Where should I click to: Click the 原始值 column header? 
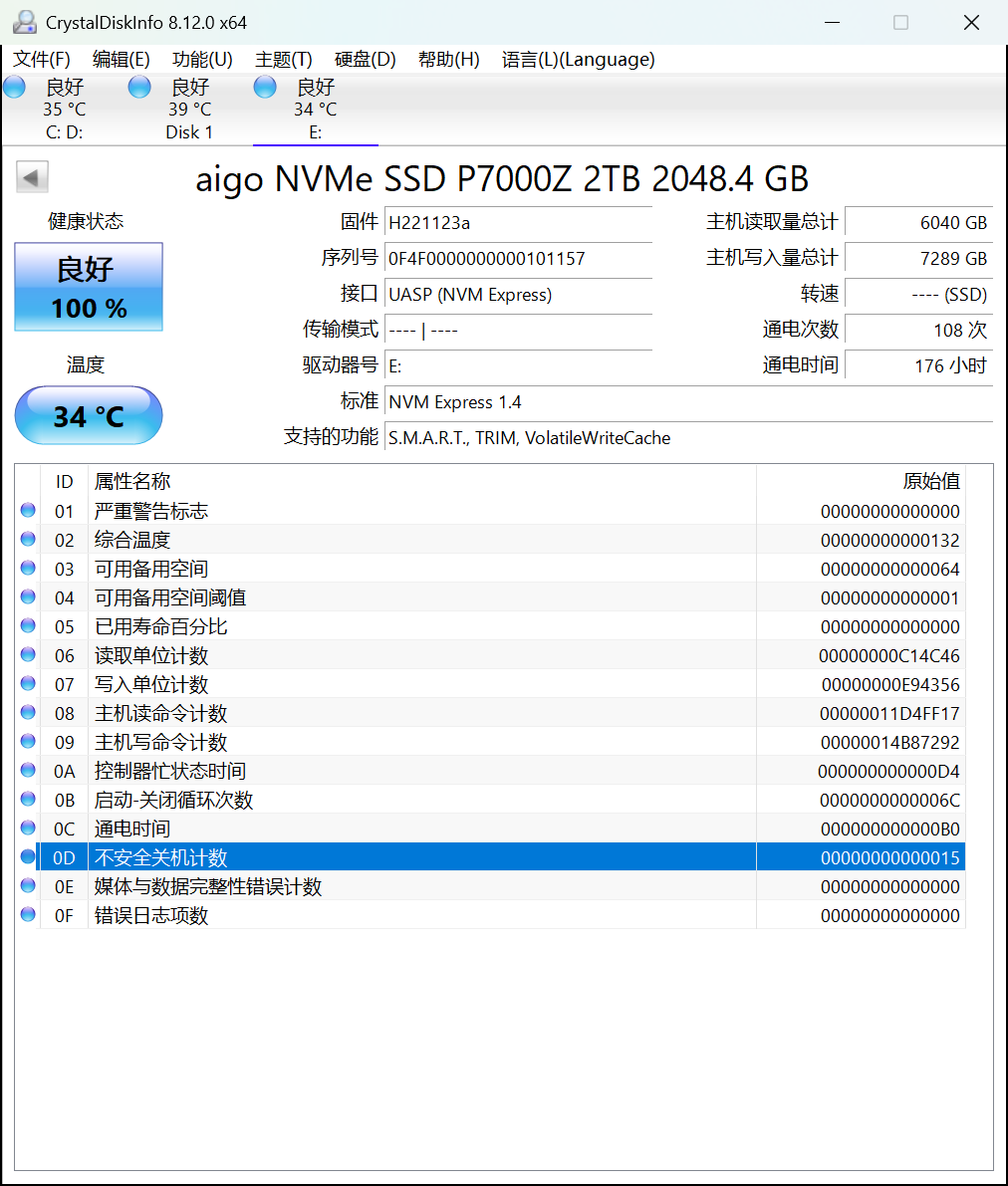930,482
